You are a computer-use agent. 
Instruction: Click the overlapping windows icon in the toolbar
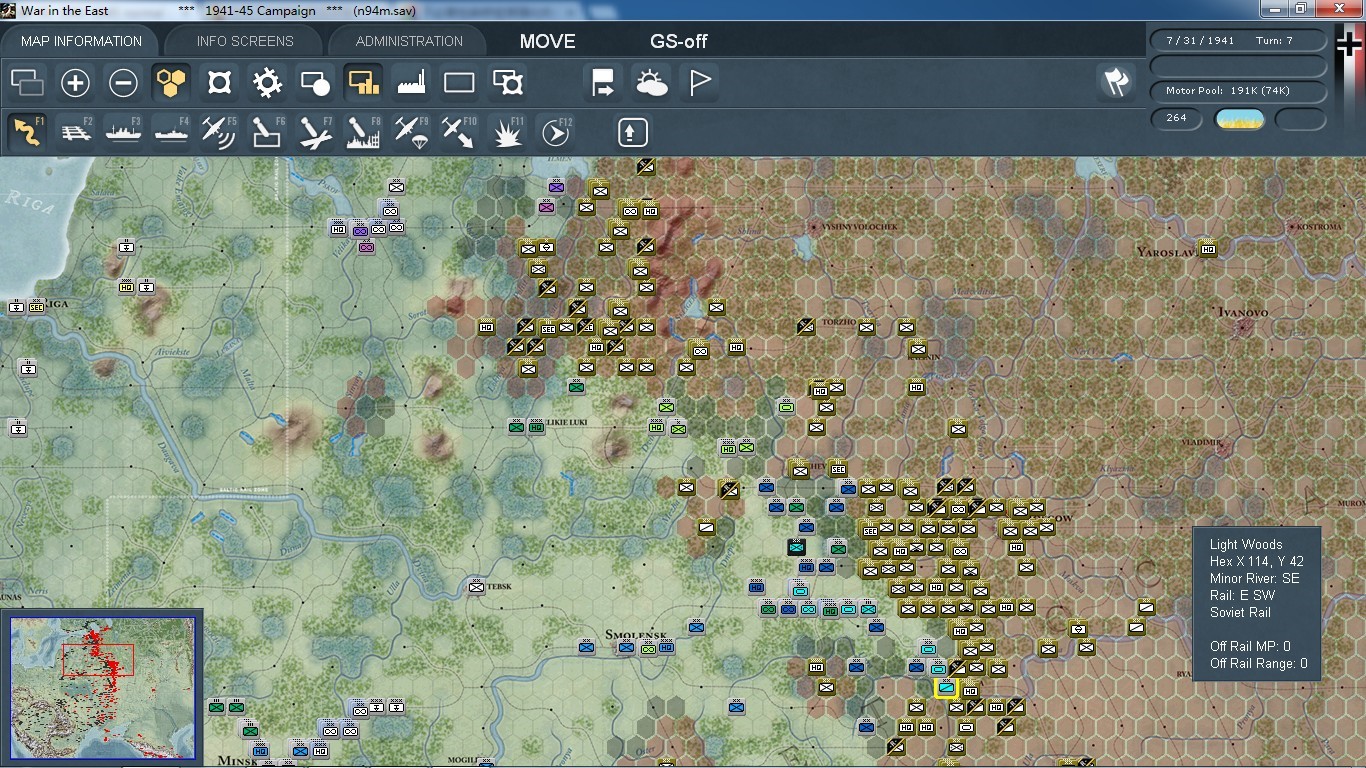coord(27,82)
